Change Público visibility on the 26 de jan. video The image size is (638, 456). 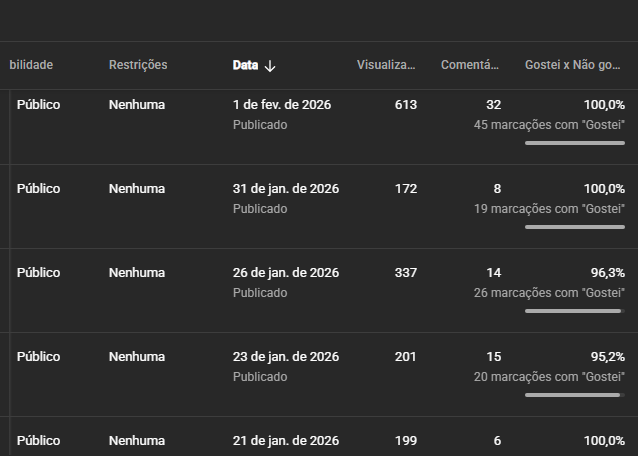38,273
